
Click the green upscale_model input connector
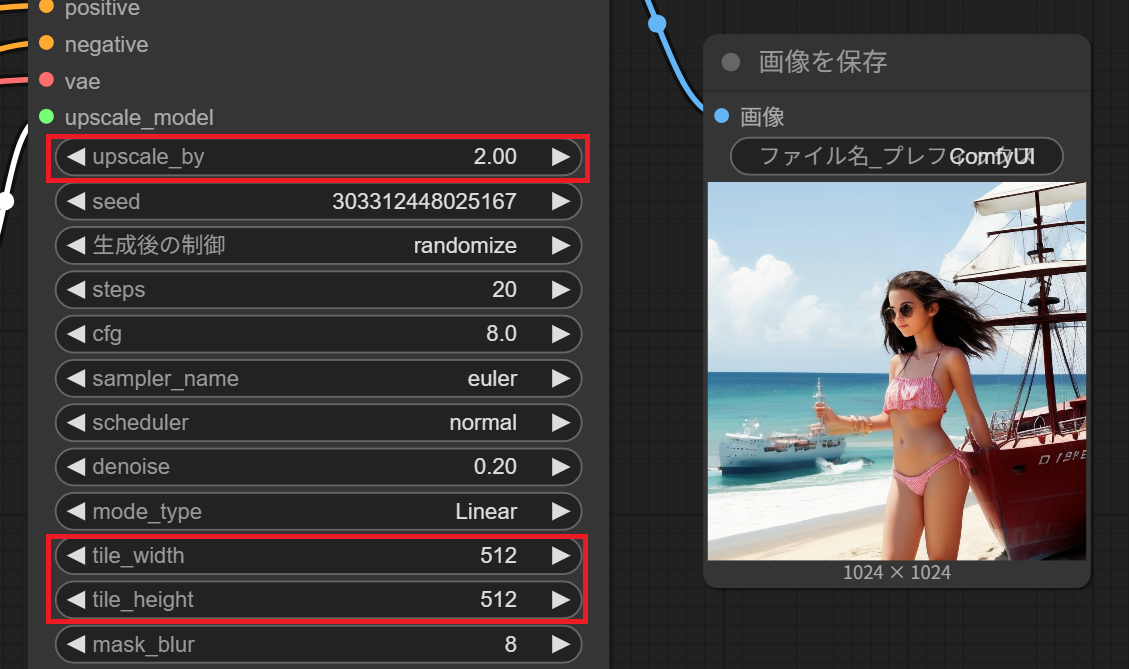click(47, 116)
